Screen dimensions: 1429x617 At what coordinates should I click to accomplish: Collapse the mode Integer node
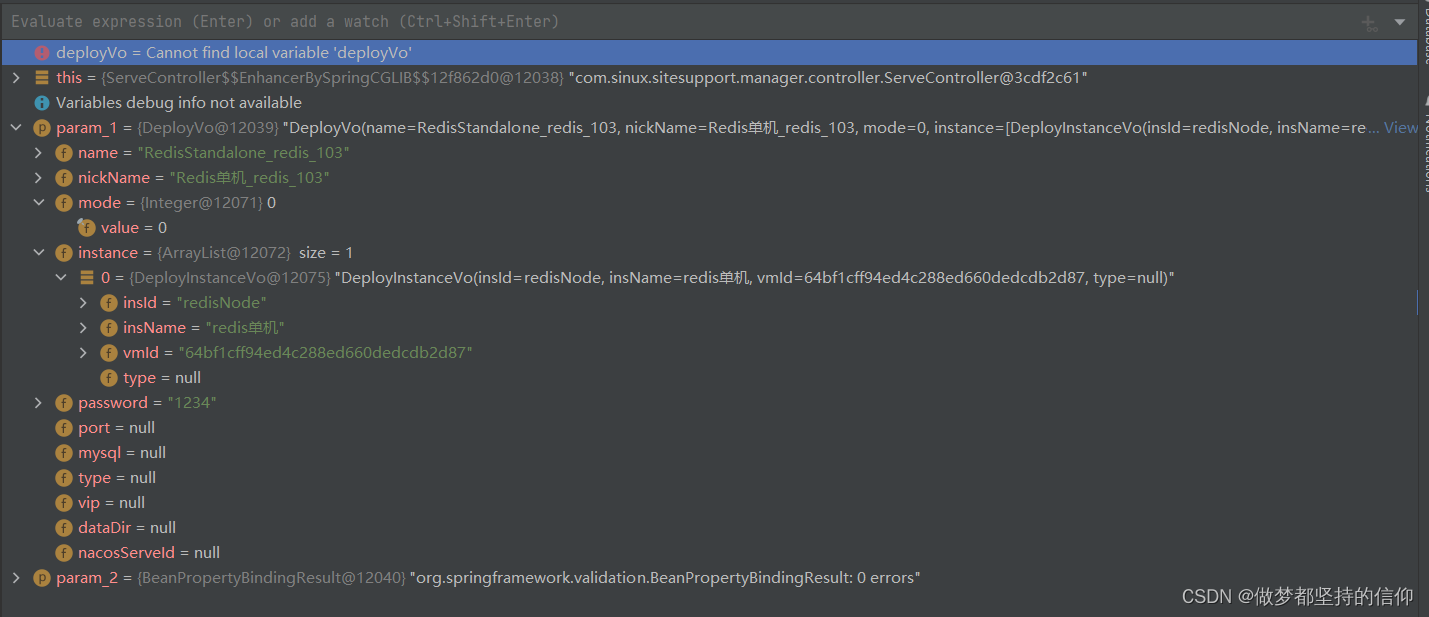tap(38, 203)
